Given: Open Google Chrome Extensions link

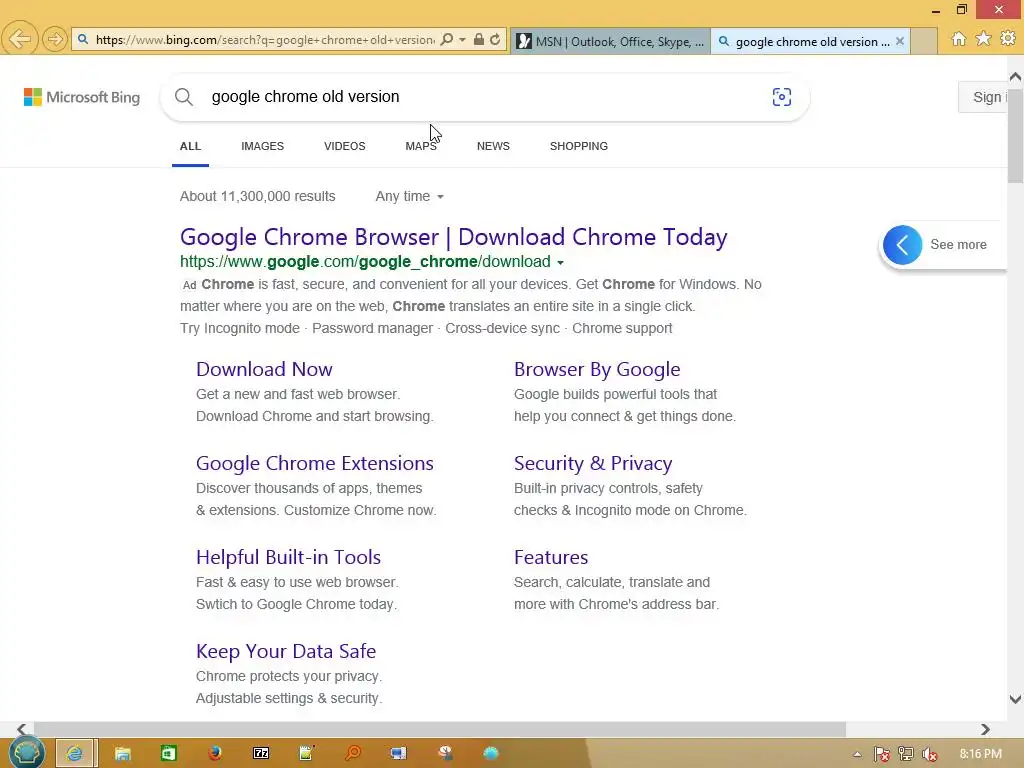Looking at the screenshot, I should click(x=315, y=464).
